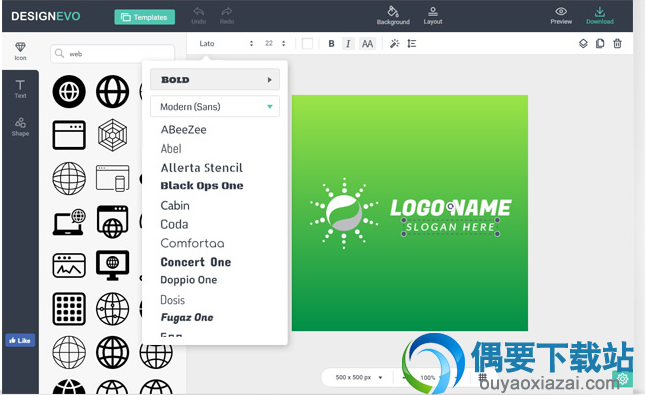Choose the Comfortaa font
Screen dimensions: 645x395
192,243
